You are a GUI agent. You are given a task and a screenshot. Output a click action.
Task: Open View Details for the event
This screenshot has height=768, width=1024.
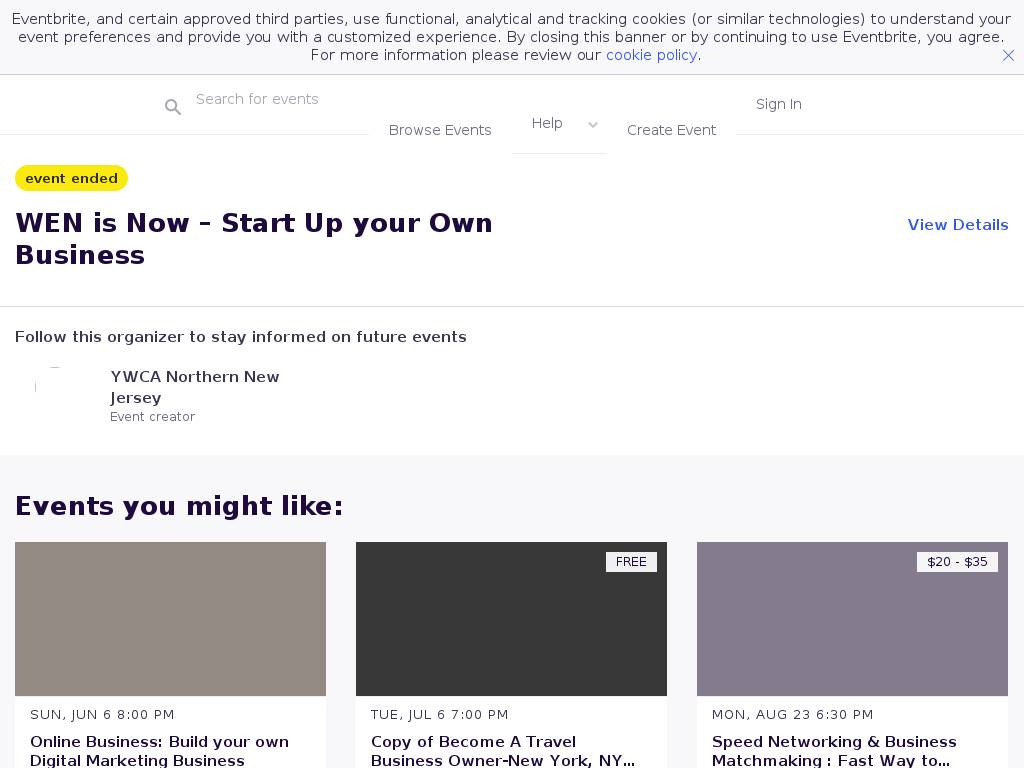[957, 225]
